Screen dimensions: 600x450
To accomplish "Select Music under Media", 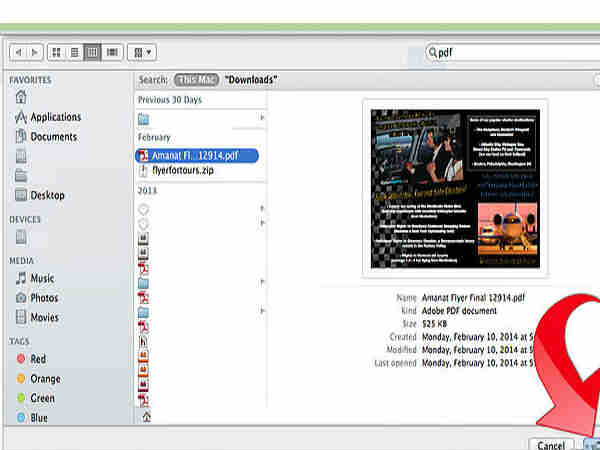I will coord(41,278).
